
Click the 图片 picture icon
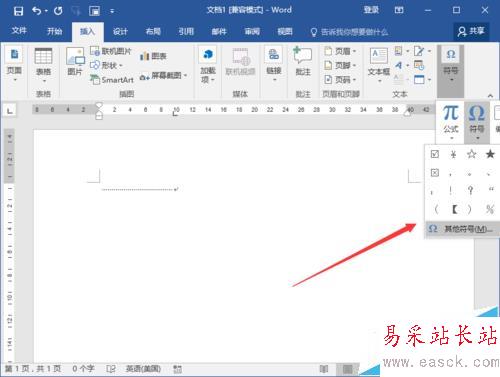(75, 62)
